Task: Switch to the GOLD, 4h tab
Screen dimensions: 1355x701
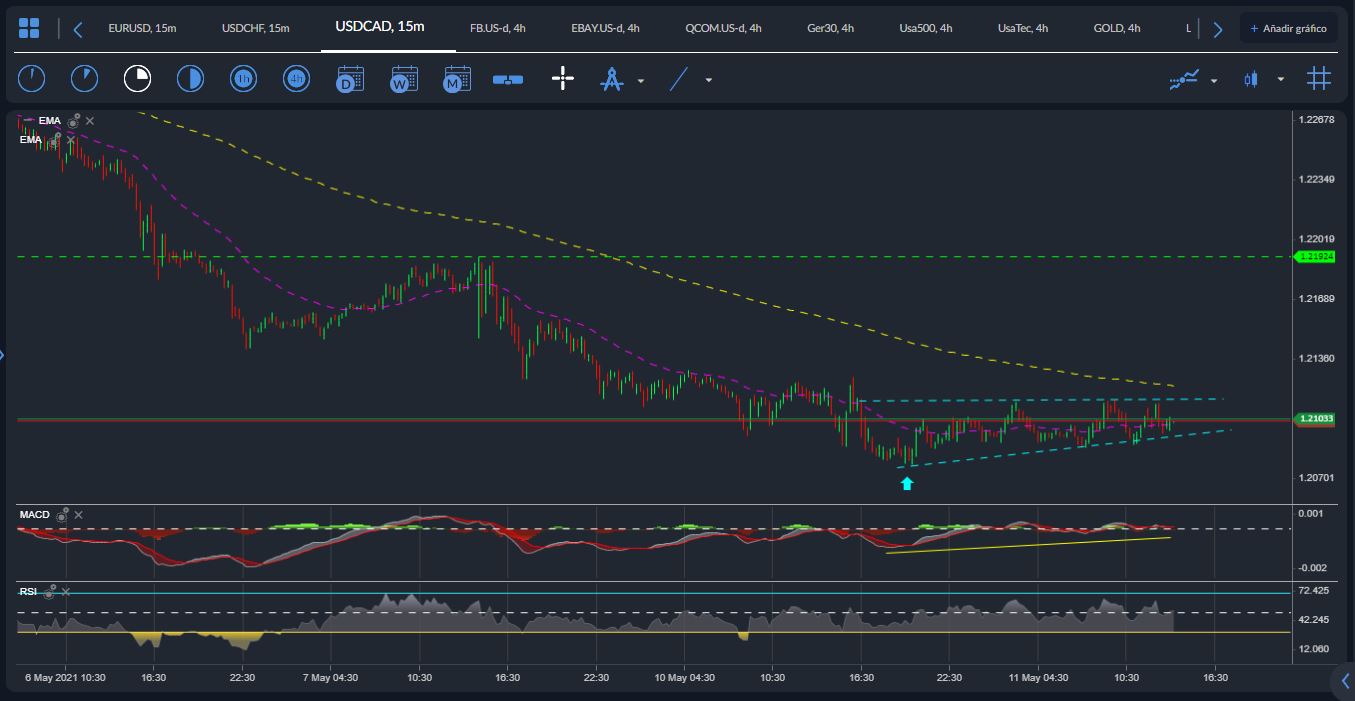Action: click(1117, 28)
